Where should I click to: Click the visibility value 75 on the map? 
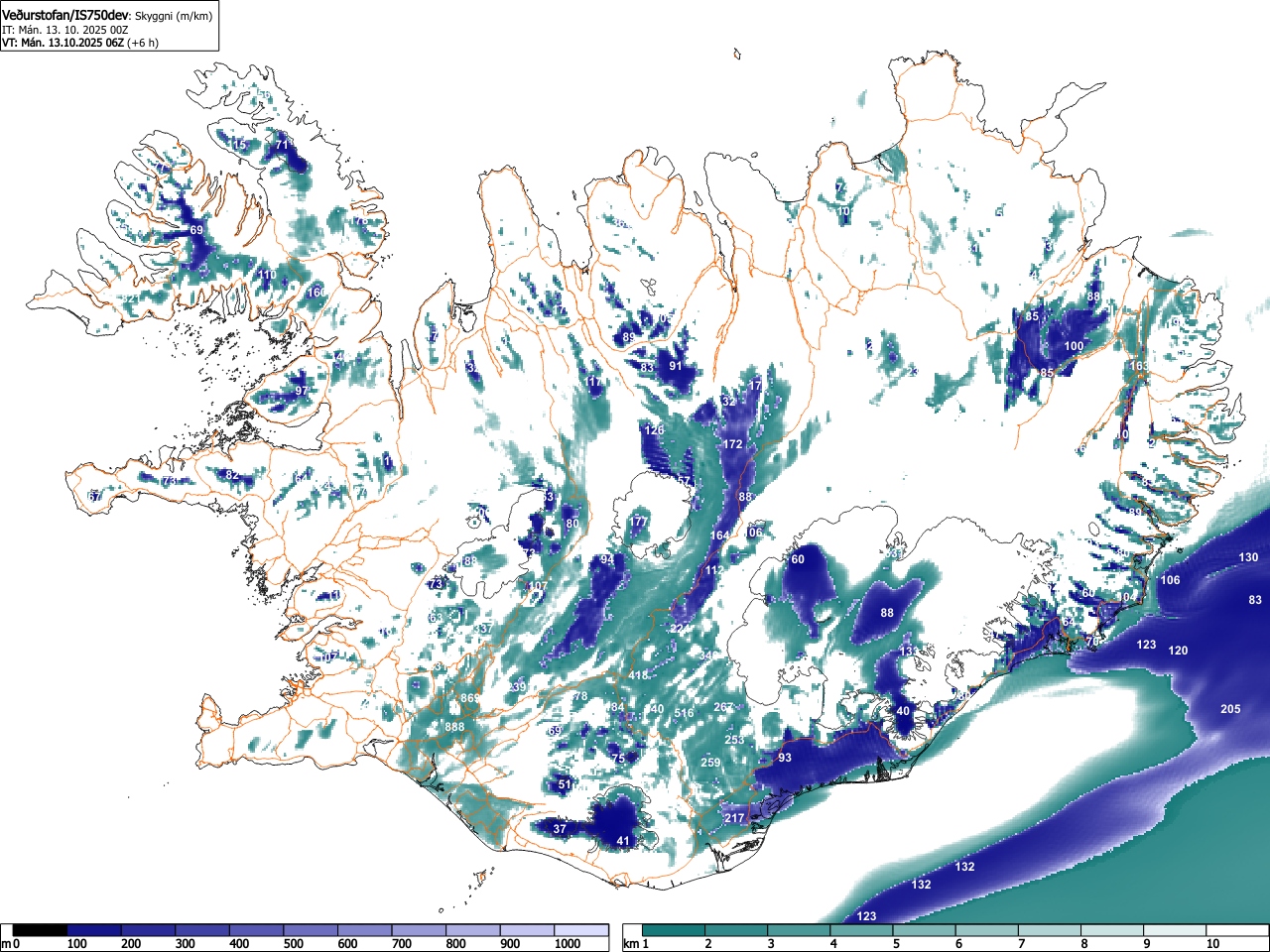coord(618,759)
